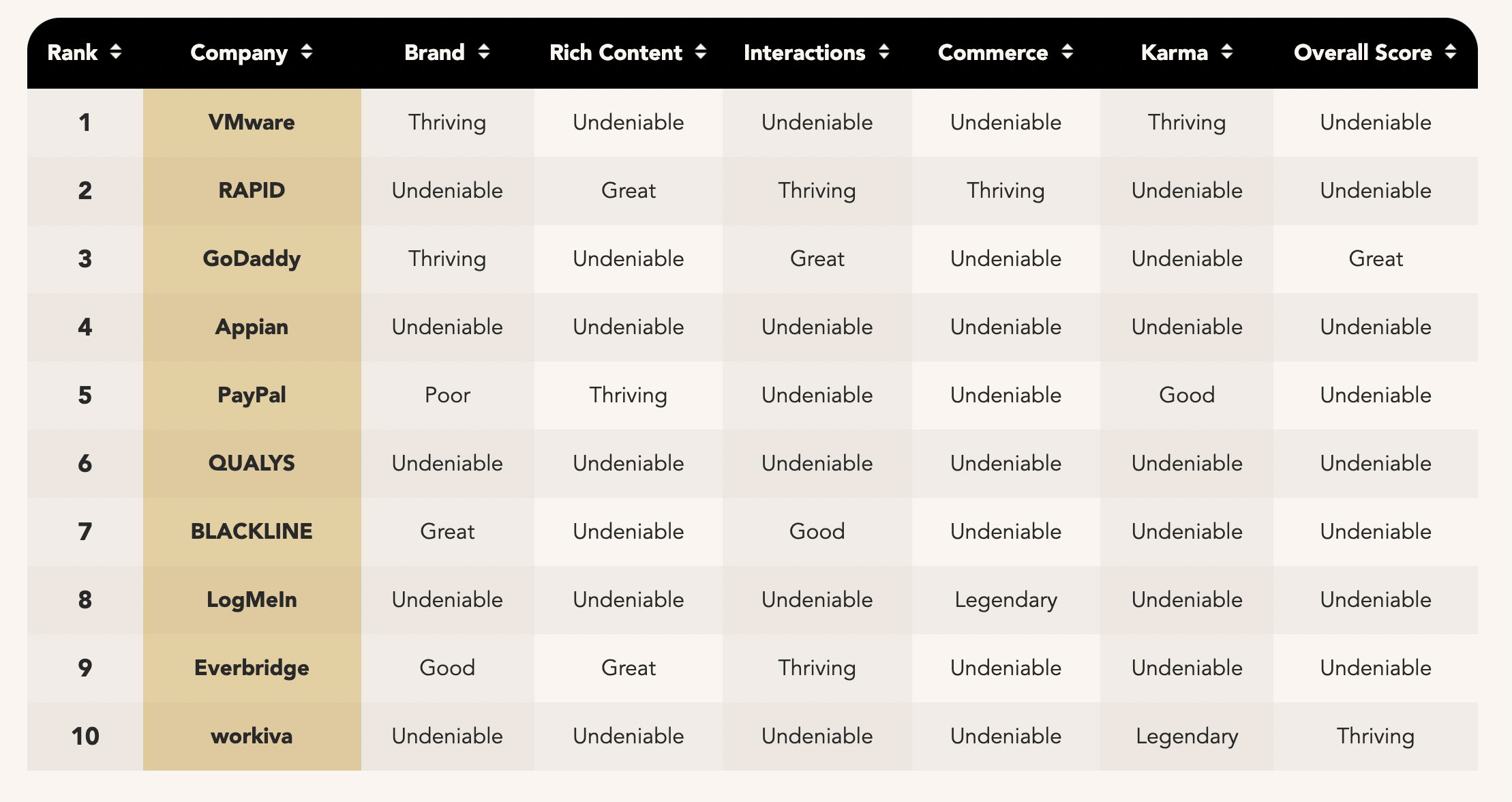This screenshot has width=1512, height=802.
Task: Sort using the Commerce arrows icon
Action: click(1068, 52)
